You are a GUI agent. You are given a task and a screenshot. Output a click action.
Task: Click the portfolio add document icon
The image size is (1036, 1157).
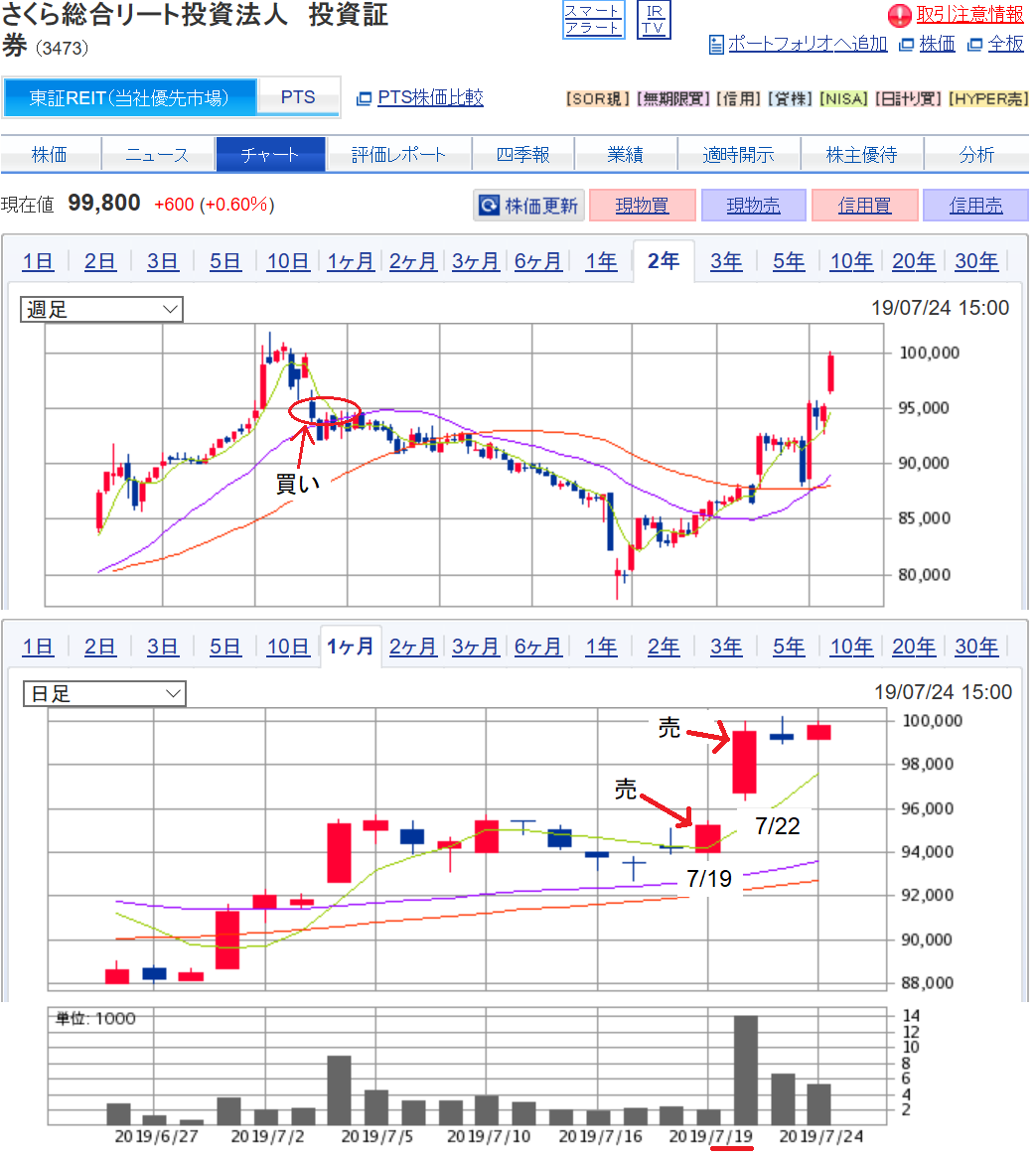click(x=716, y=45)
